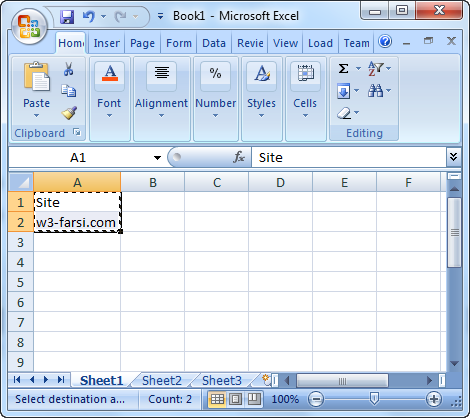Open the Font group

tap(109, 99)
